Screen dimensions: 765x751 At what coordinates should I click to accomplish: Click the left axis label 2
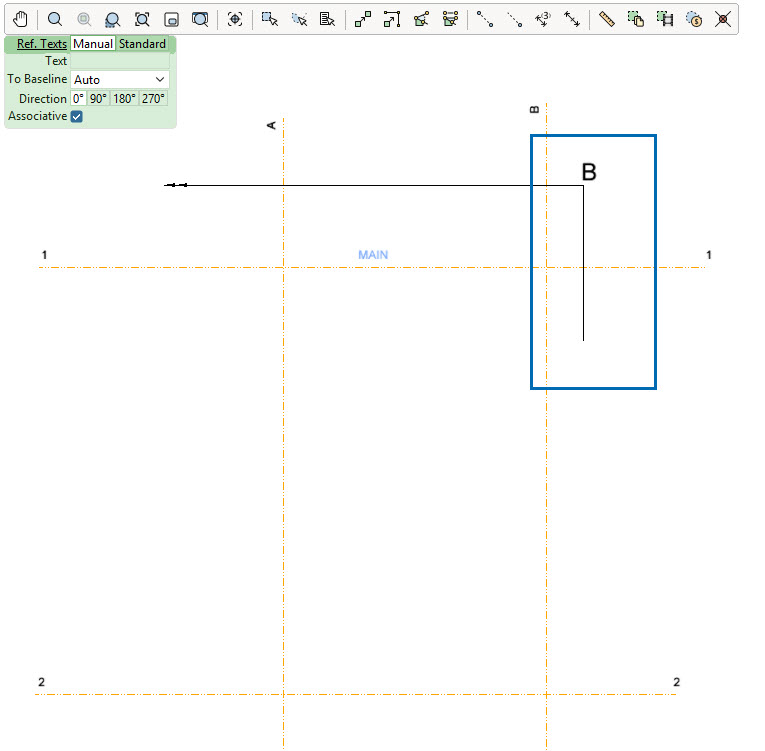(41, 682)
